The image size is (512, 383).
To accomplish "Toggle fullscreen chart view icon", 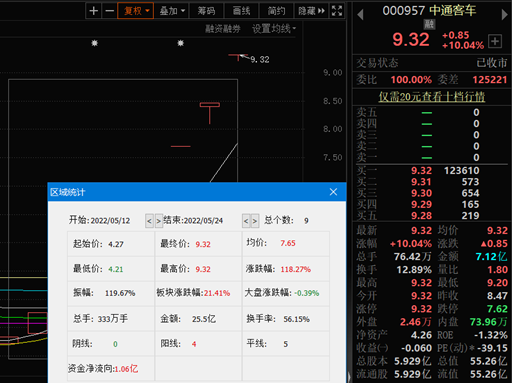I will (337, 11).
